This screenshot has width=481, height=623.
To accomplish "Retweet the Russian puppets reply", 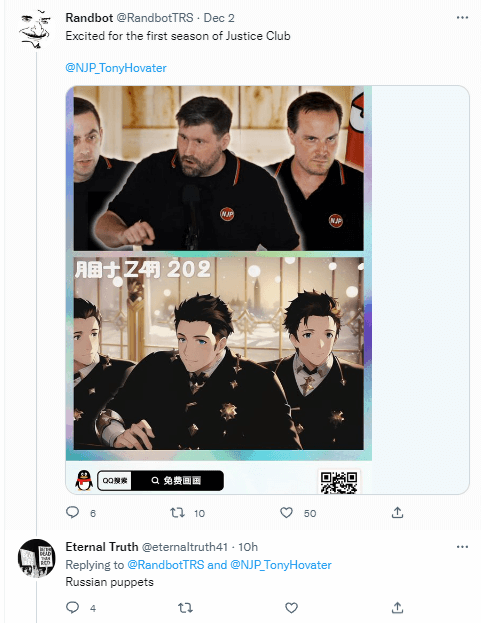I will [185, 607].
